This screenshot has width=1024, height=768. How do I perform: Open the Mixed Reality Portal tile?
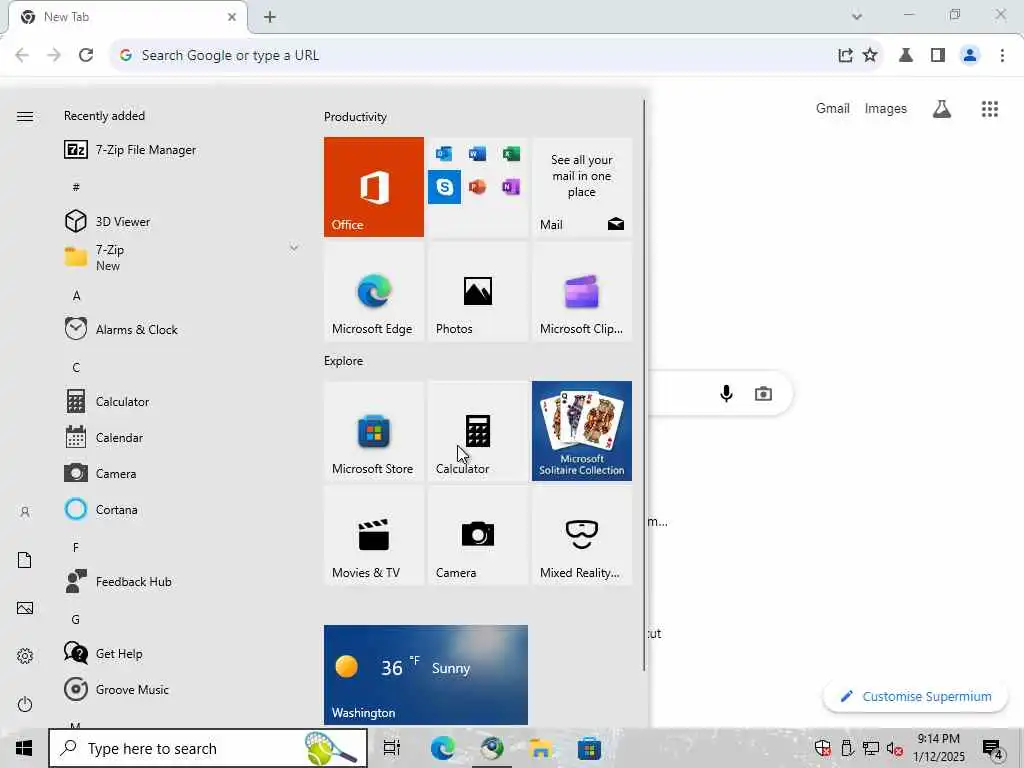[582, 536]
